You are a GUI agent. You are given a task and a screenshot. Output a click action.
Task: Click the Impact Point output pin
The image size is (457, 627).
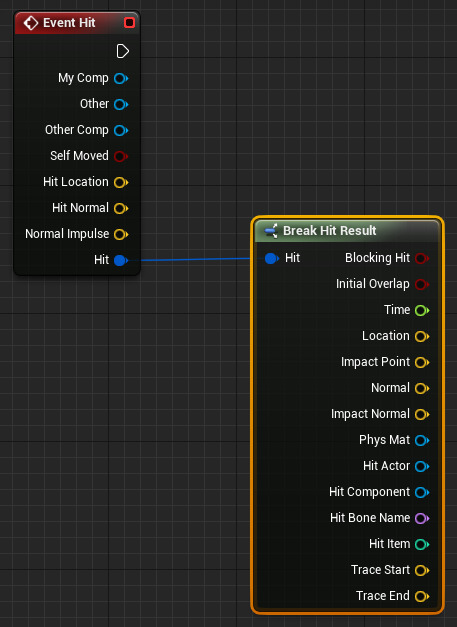click(422, 362)
